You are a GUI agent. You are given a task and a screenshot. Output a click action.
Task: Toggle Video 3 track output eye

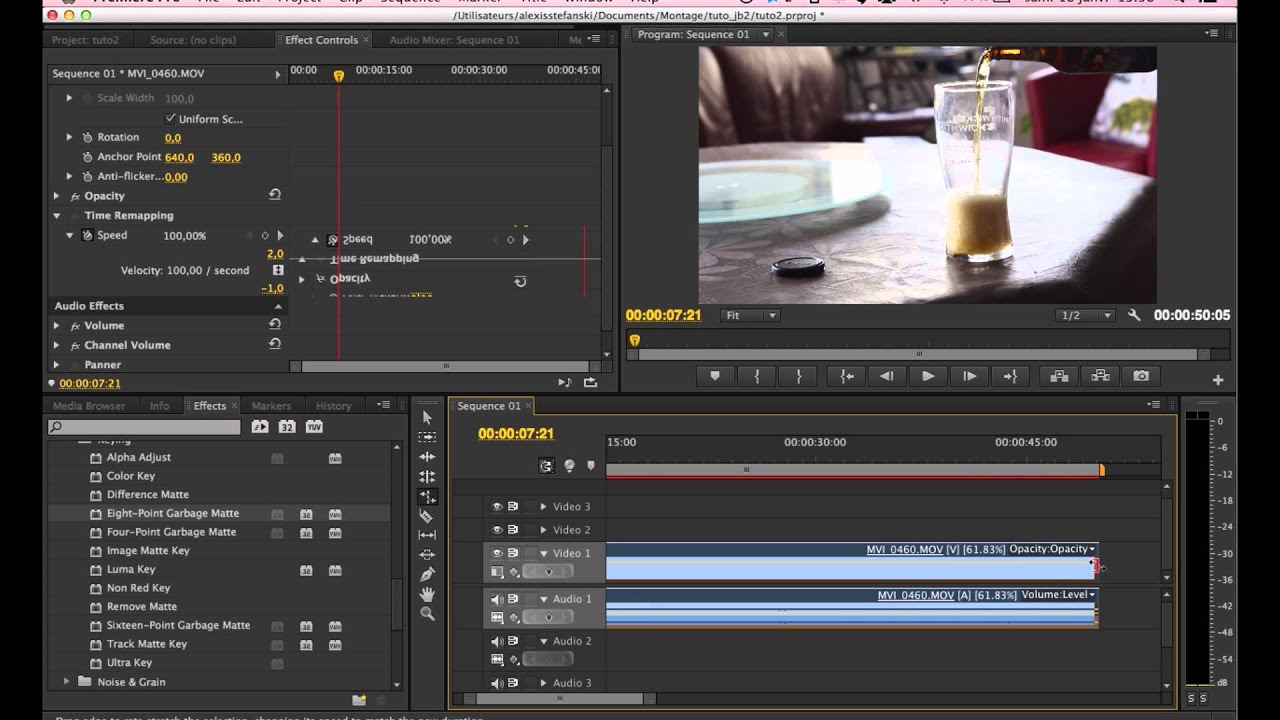click(x=497, y=507)
